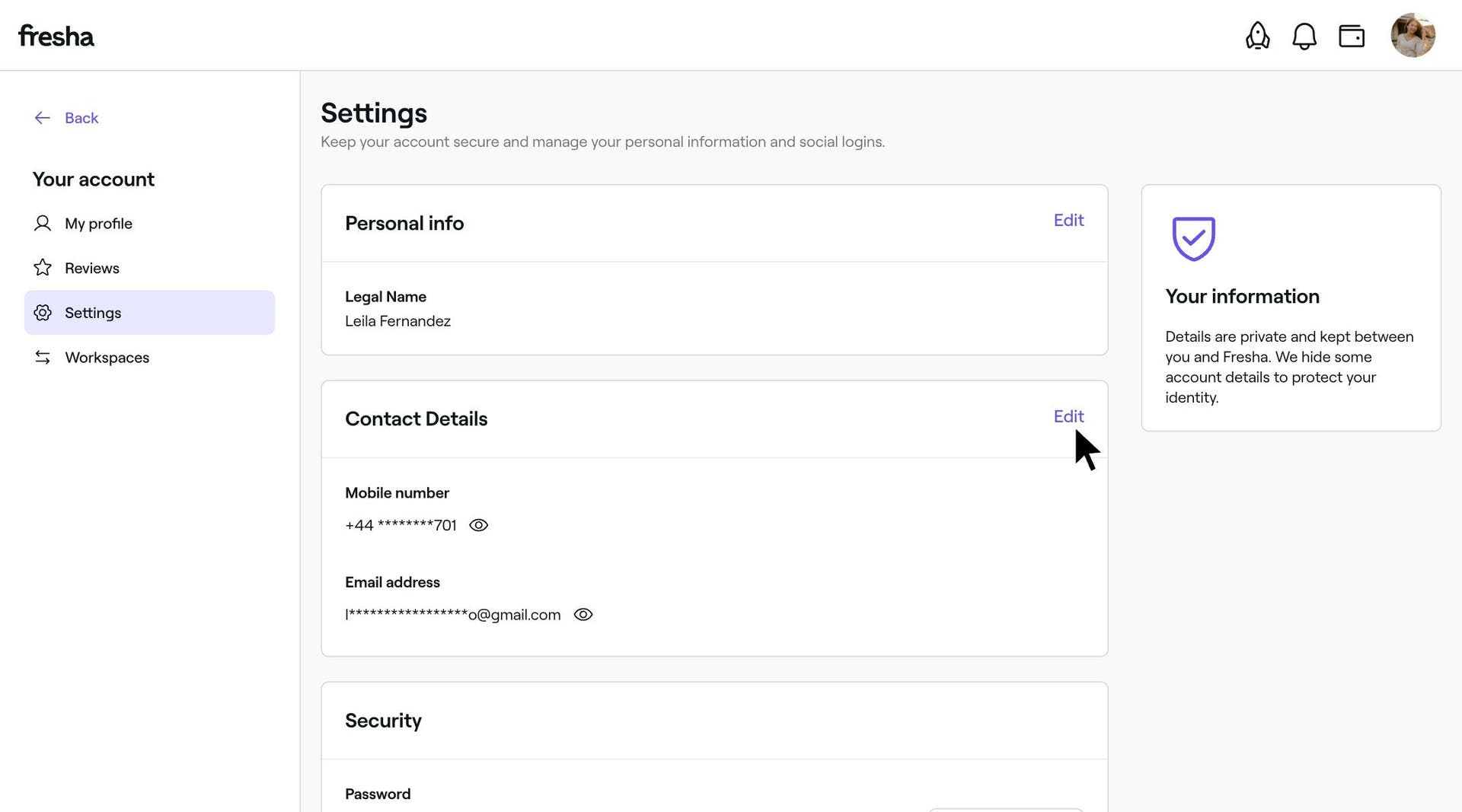This screenshot has height=812, width=1462.
Task: Click the Legal Name label
Action: [385, 298]
